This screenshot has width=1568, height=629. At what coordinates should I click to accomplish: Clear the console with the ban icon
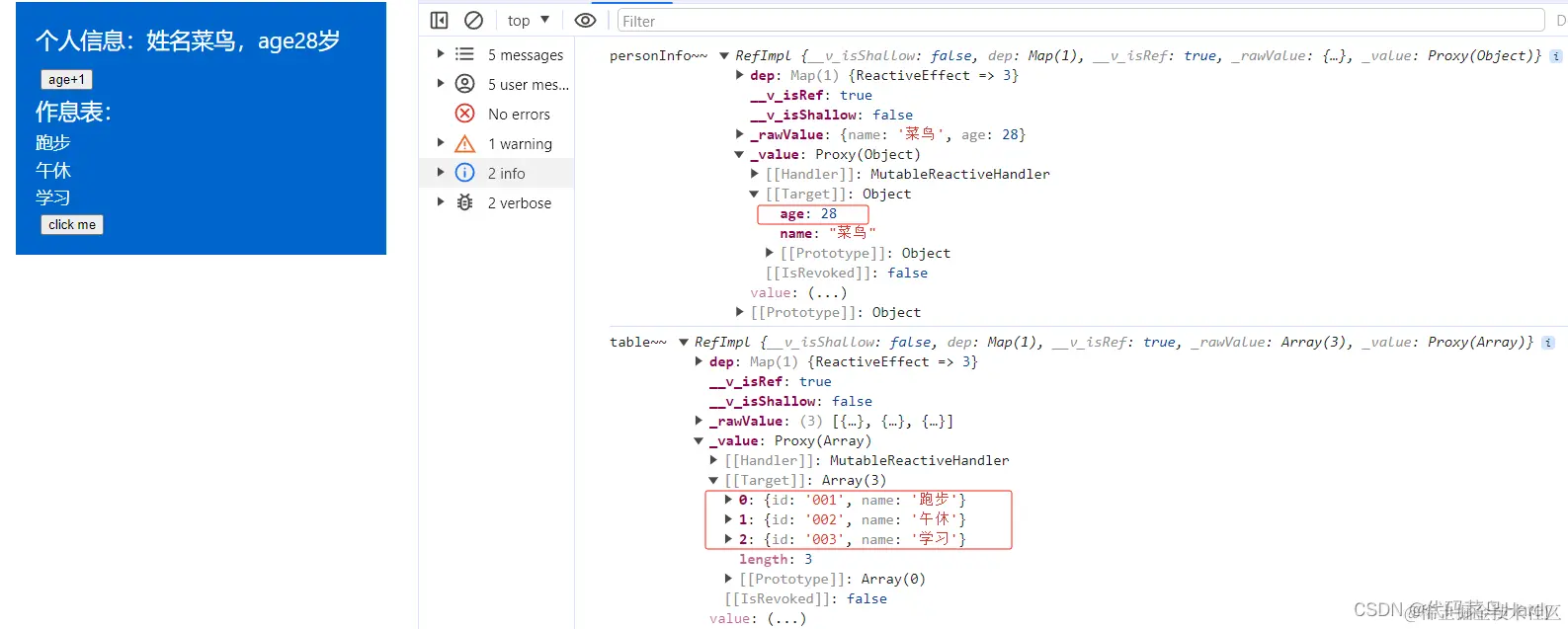[473, 20]
